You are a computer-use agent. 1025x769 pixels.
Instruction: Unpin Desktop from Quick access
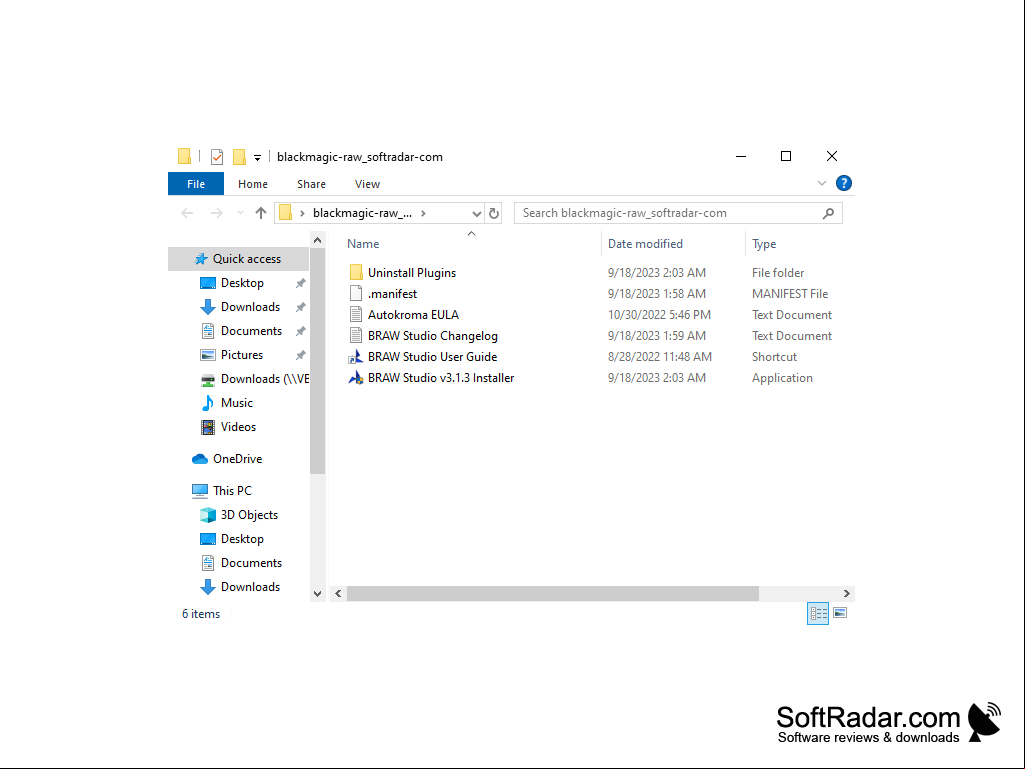pos(301,283)
